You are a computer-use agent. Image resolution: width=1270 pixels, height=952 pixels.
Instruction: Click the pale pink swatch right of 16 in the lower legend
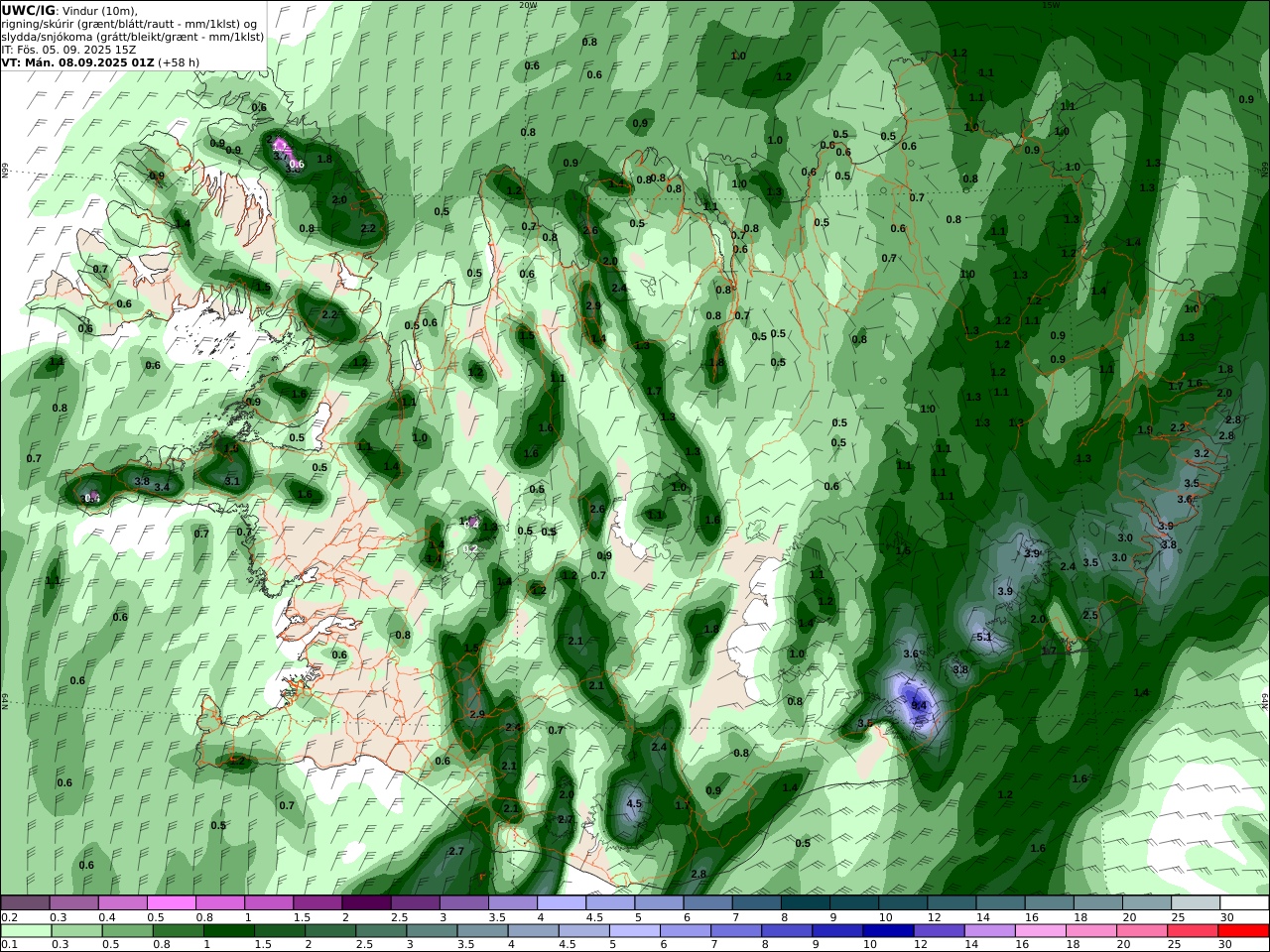pyautogui.click(x=1041, y=931)
